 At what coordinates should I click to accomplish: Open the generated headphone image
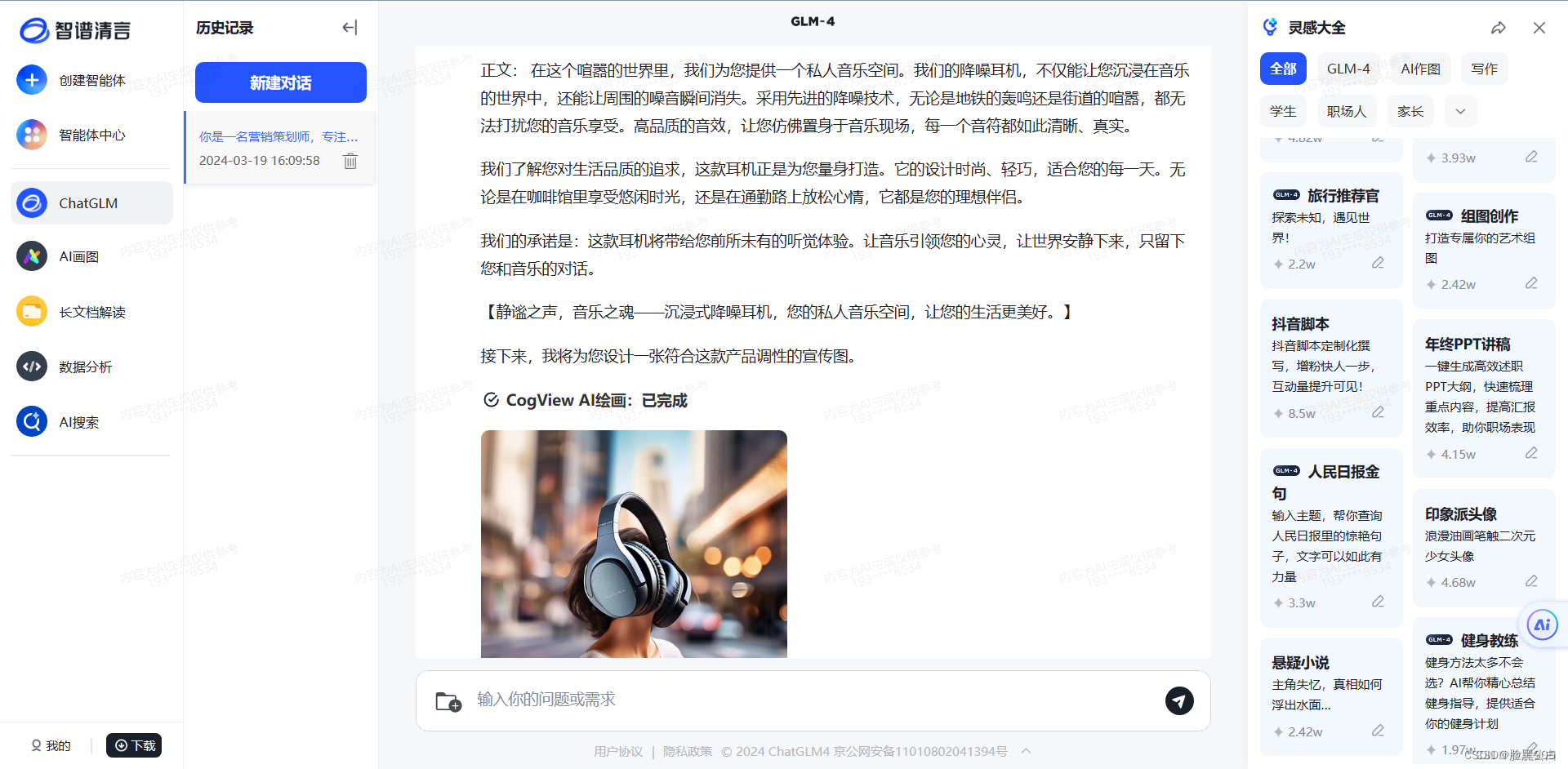[x=634, y=544]
